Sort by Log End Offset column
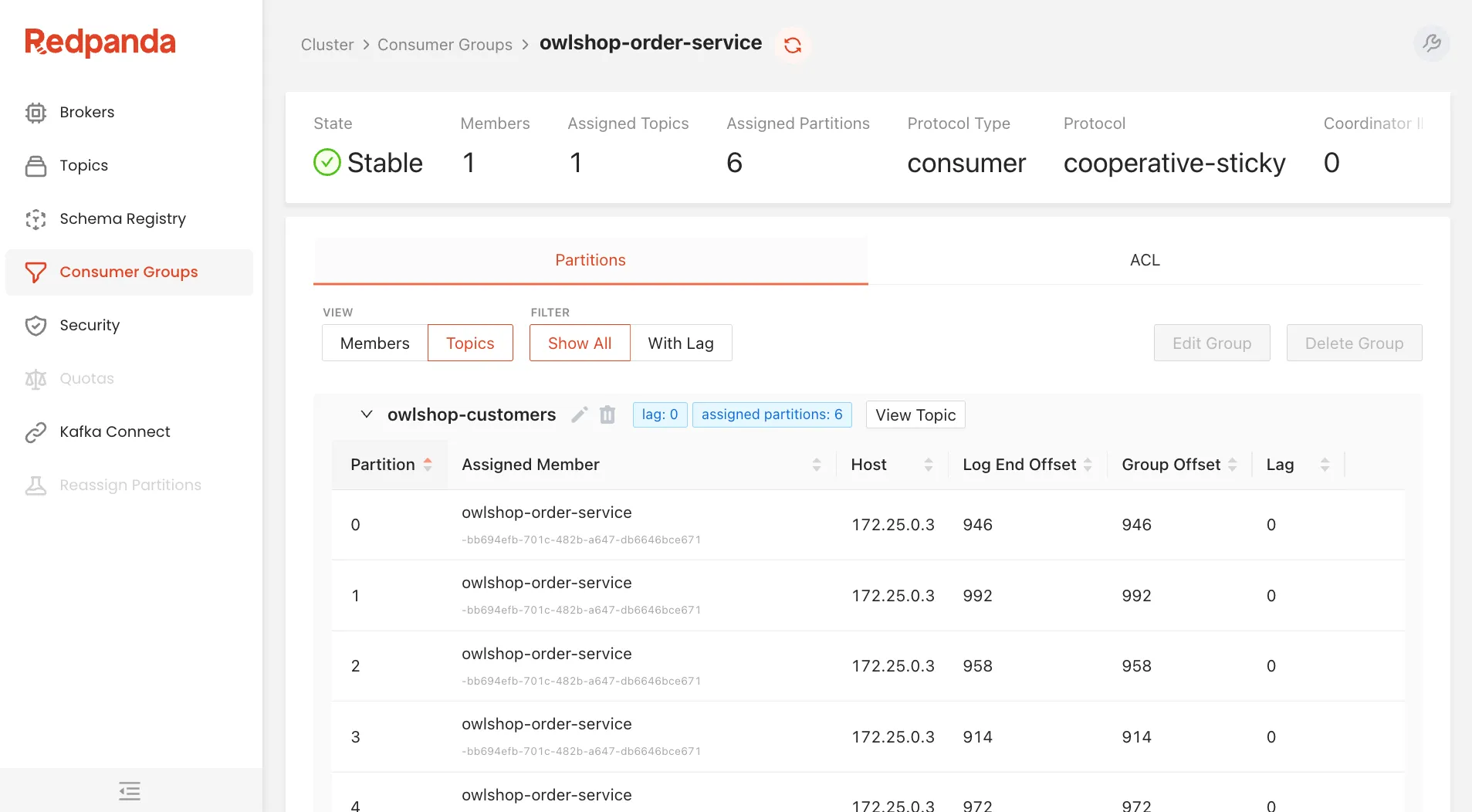This screenshot has width=1472, height=812. 1027,465
